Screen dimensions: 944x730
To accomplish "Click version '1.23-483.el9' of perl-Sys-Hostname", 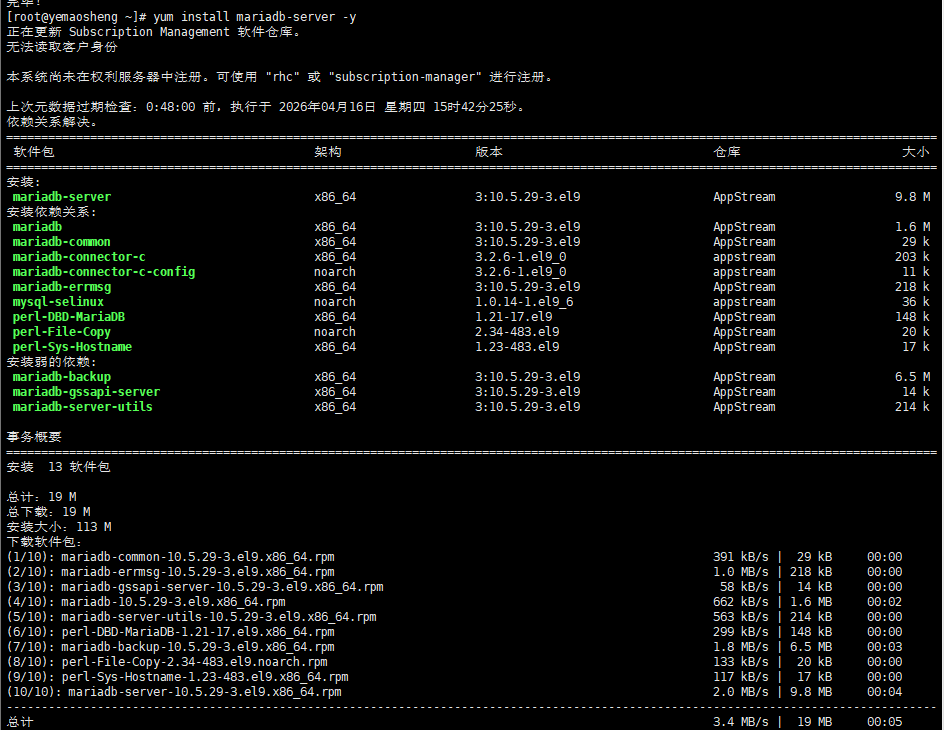I will coord(517,347).
